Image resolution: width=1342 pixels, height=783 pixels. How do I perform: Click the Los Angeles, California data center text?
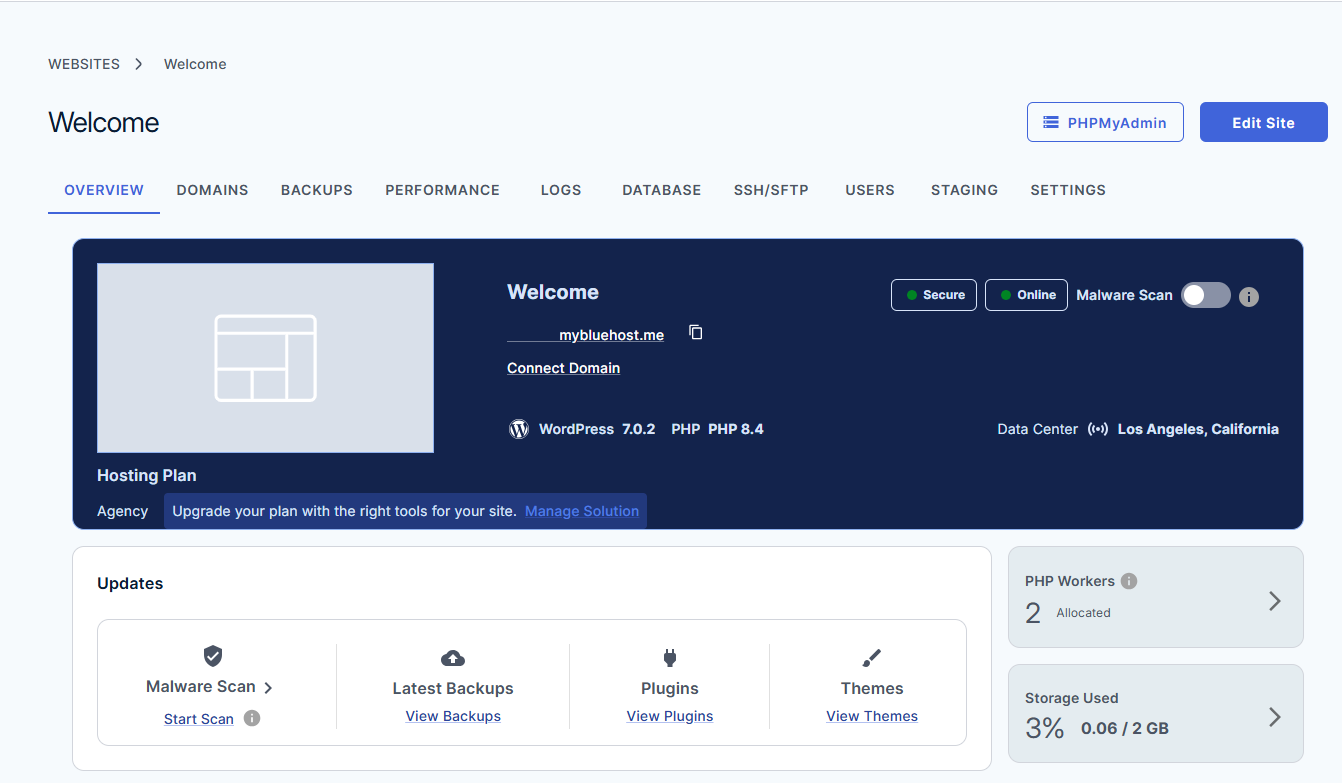pos(1198,429)
